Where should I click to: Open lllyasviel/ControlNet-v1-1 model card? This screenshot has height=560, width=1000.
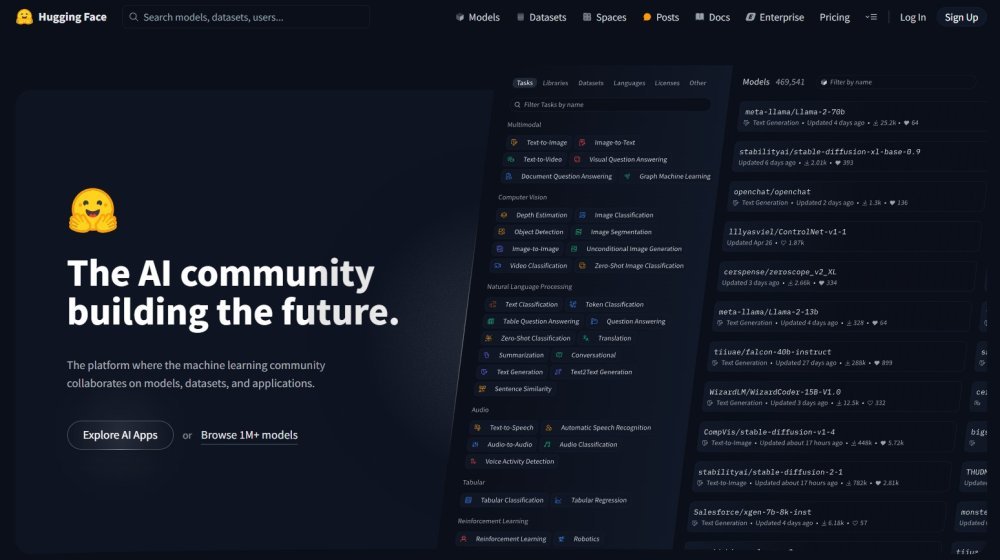pyautogui.click(x=851, y=237)
